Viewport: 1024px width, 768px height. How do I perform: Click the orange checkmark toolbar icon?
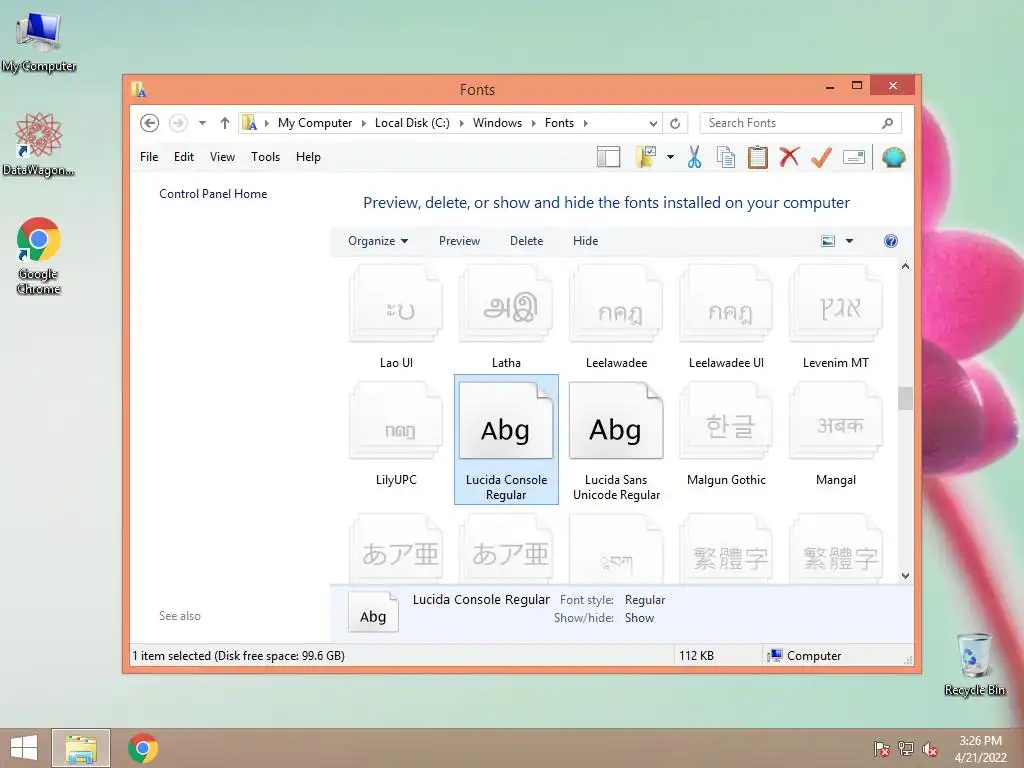click(821, 157)
